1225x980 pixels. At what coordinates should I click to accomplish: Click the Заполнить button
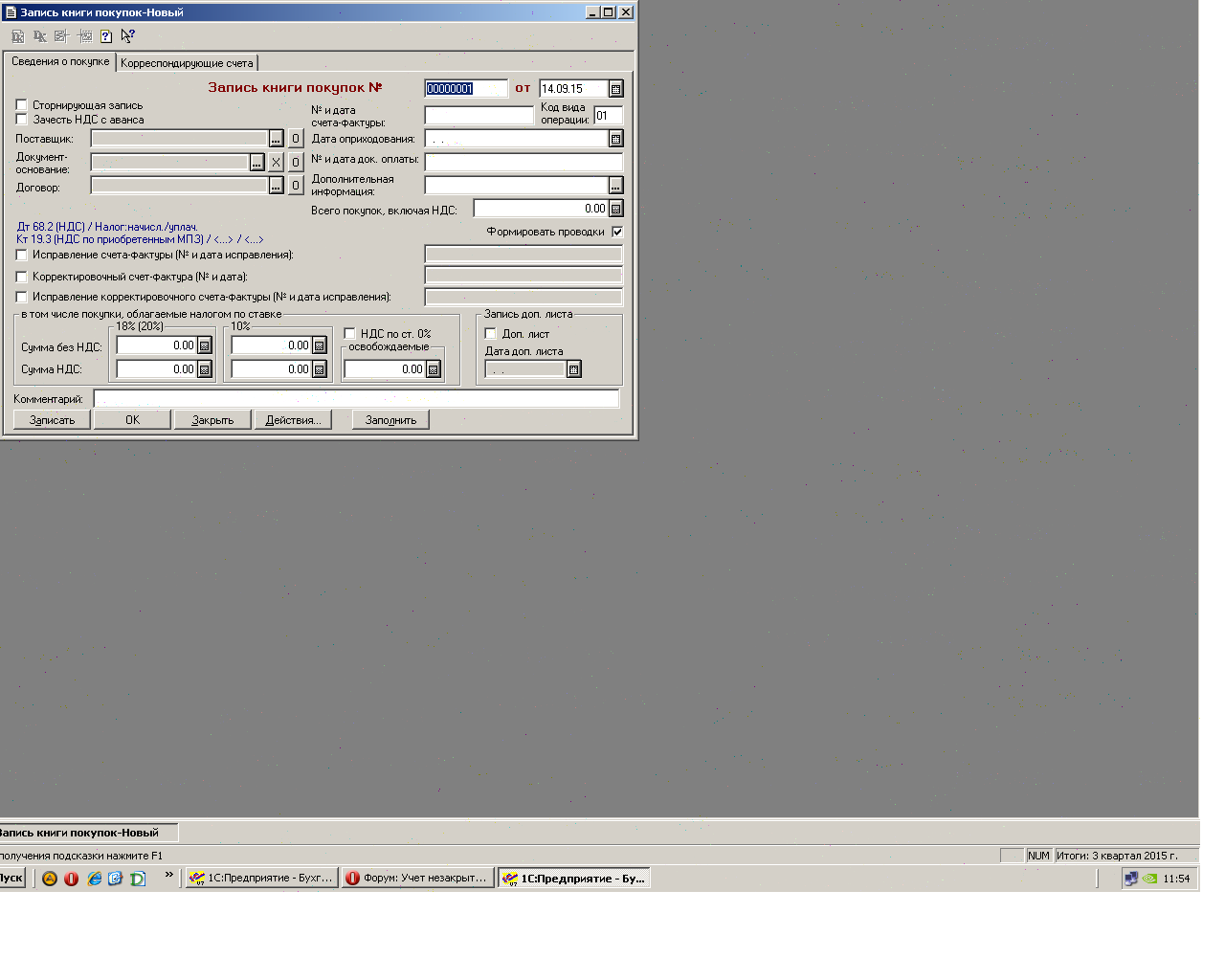[390, 420]
